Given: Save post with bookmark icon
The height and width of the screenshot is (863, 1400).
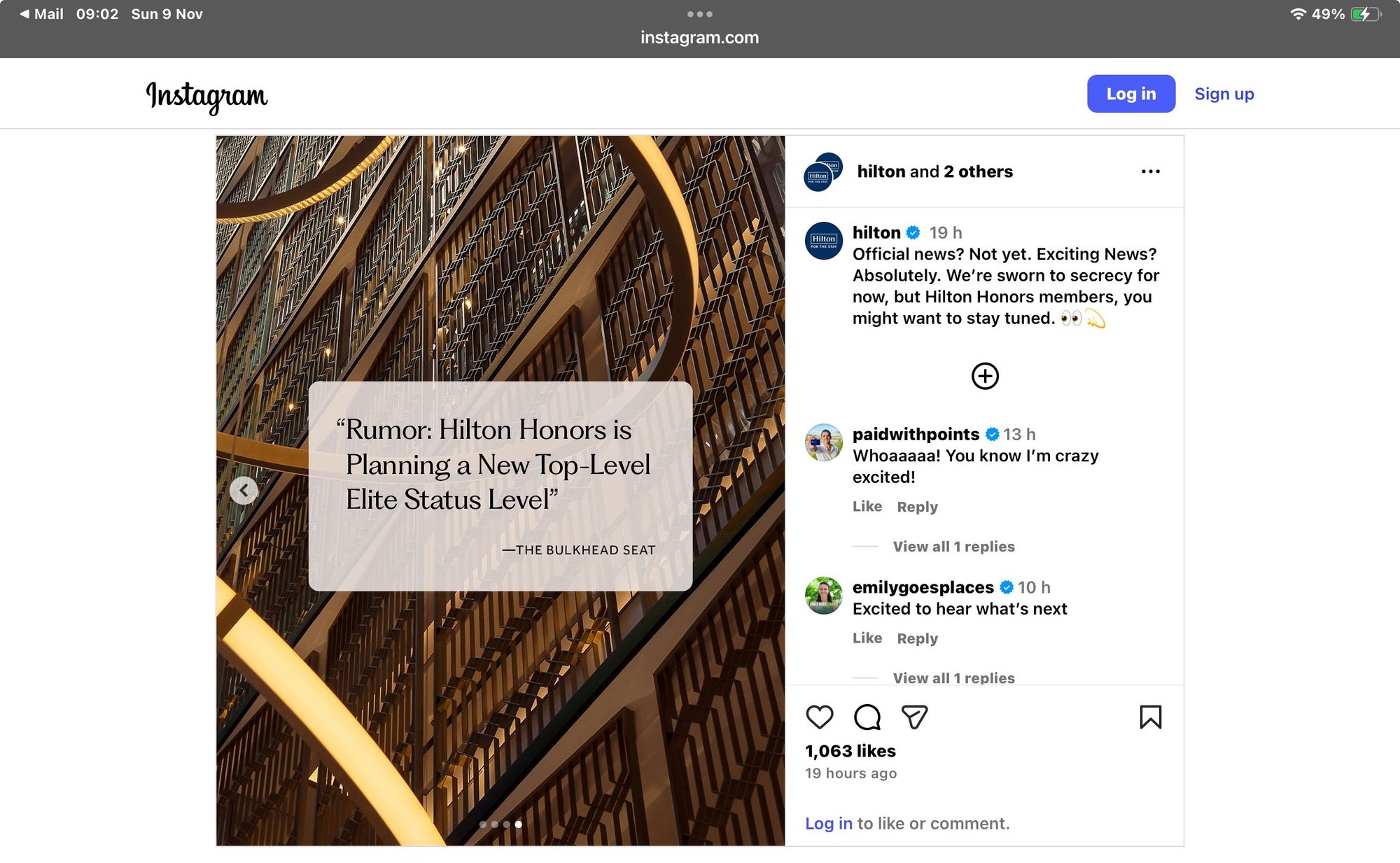Looking at the screenshot, I should [x=1150, y=717].
